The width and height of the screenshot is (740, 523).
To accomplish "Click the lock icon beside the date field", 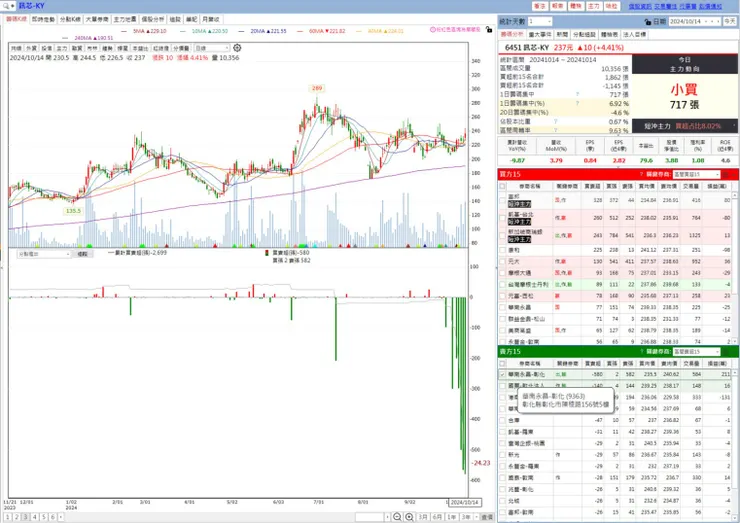I will [648, 22].
